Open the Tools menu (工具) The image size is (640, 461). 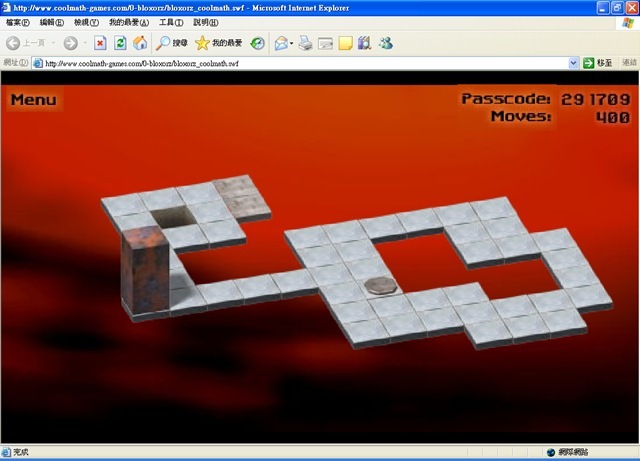pyautogui.click(x=171, y=22)
